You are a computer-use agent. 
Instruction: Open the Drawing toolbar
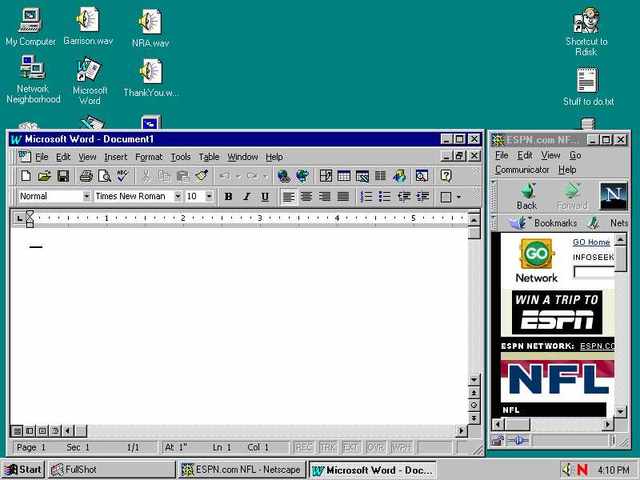400,176
